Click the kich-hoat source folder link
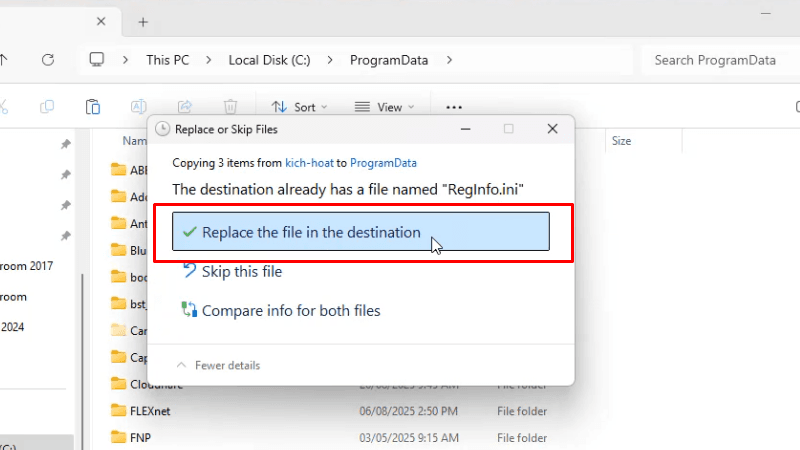Image resolution: width=800 pixels, height=450 pixels. pyautogui.click(x=308, y=162)
